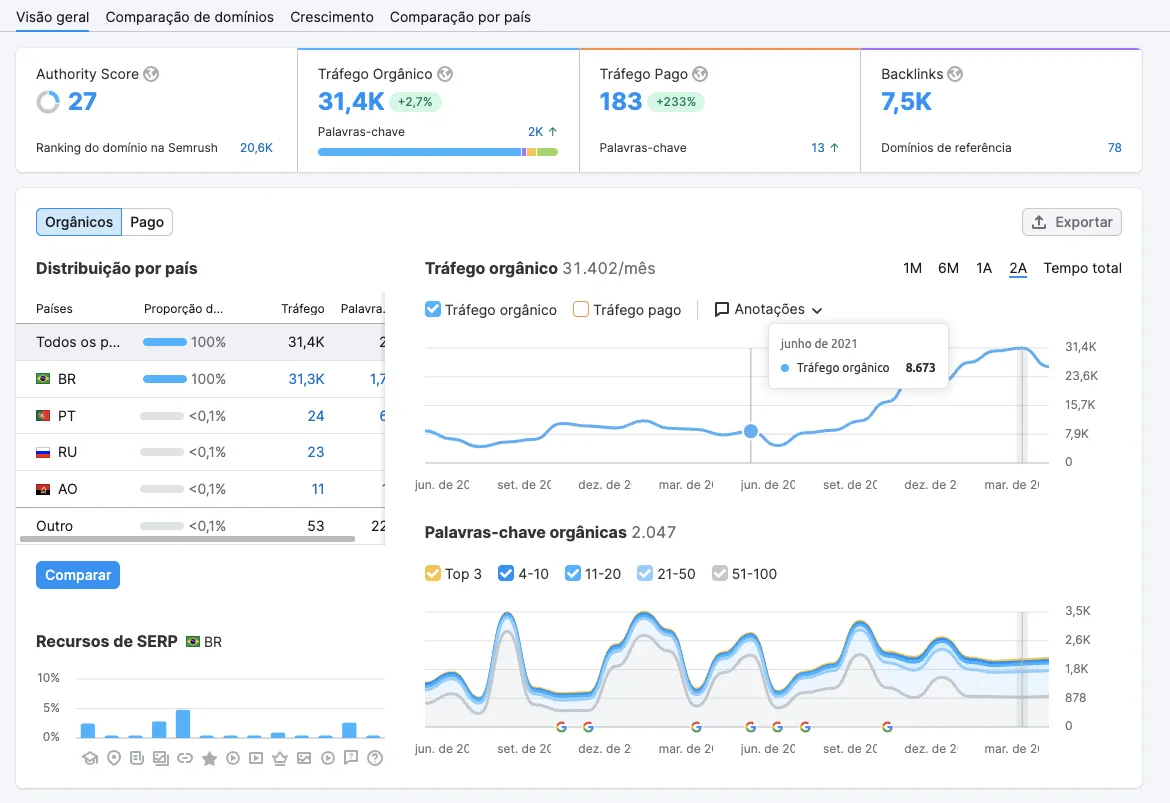This screenshot has width=1170, height=803.
Task: Go to Comparação por país tab
Action: coord(460,17)
